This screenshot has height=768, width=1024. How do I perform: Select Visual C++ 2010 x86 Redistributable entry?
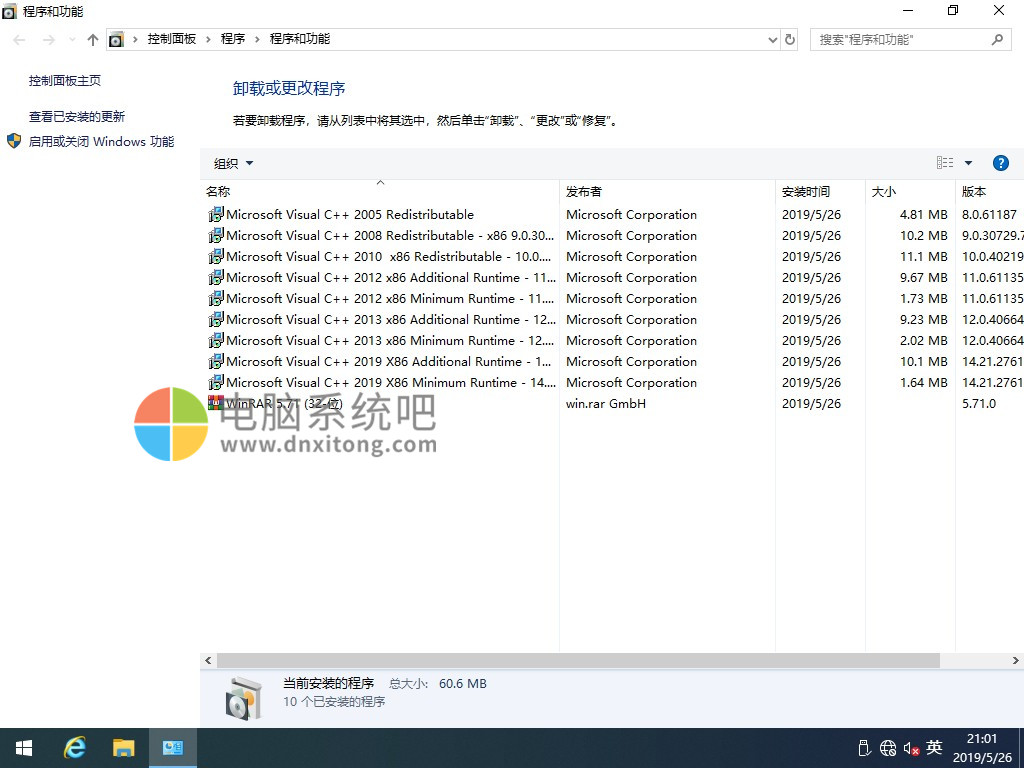(x=389, y=257)
